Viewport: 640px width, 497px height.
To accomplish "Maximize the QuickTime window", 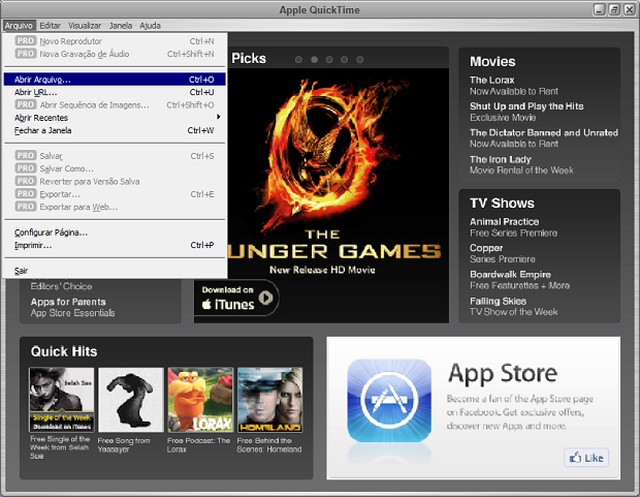I will click(614, 10).
